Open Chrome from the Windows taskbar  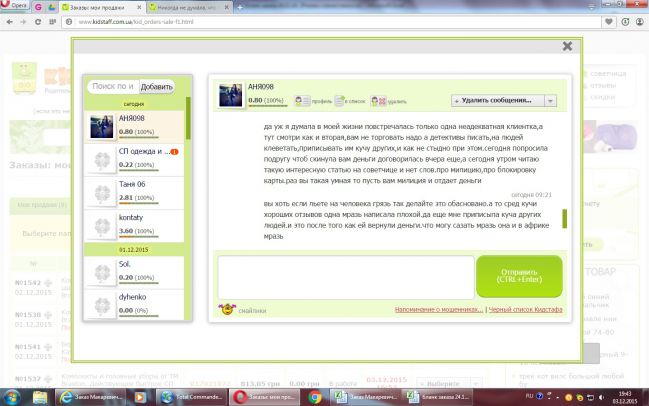[315, 396]
